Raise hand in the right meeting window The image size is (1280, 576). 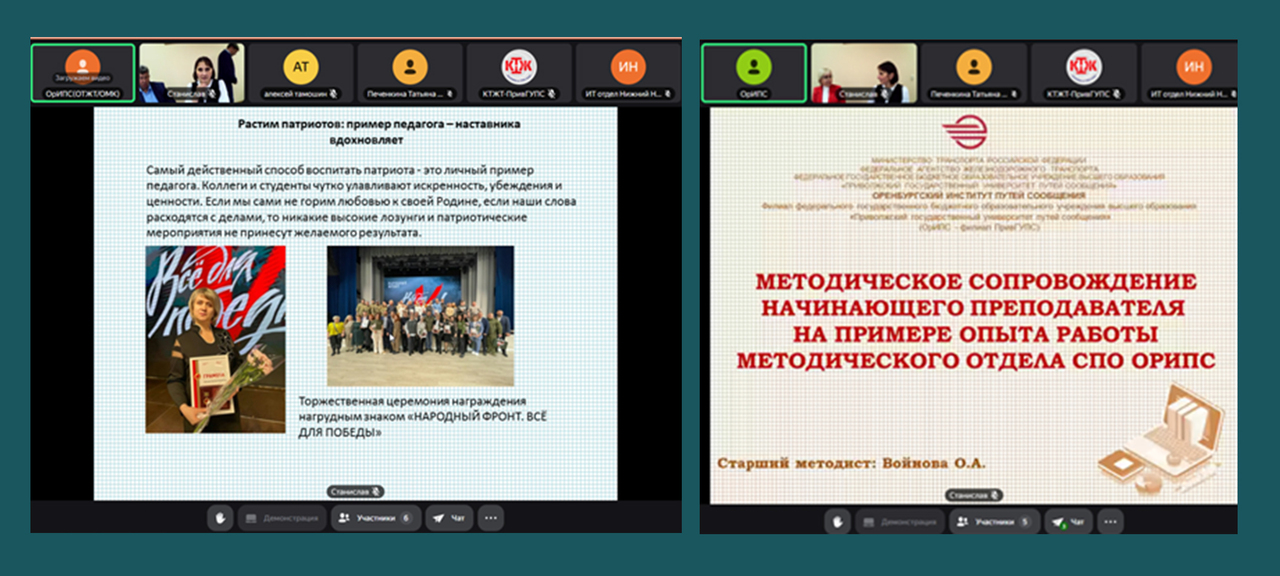(x=837, y=521)
